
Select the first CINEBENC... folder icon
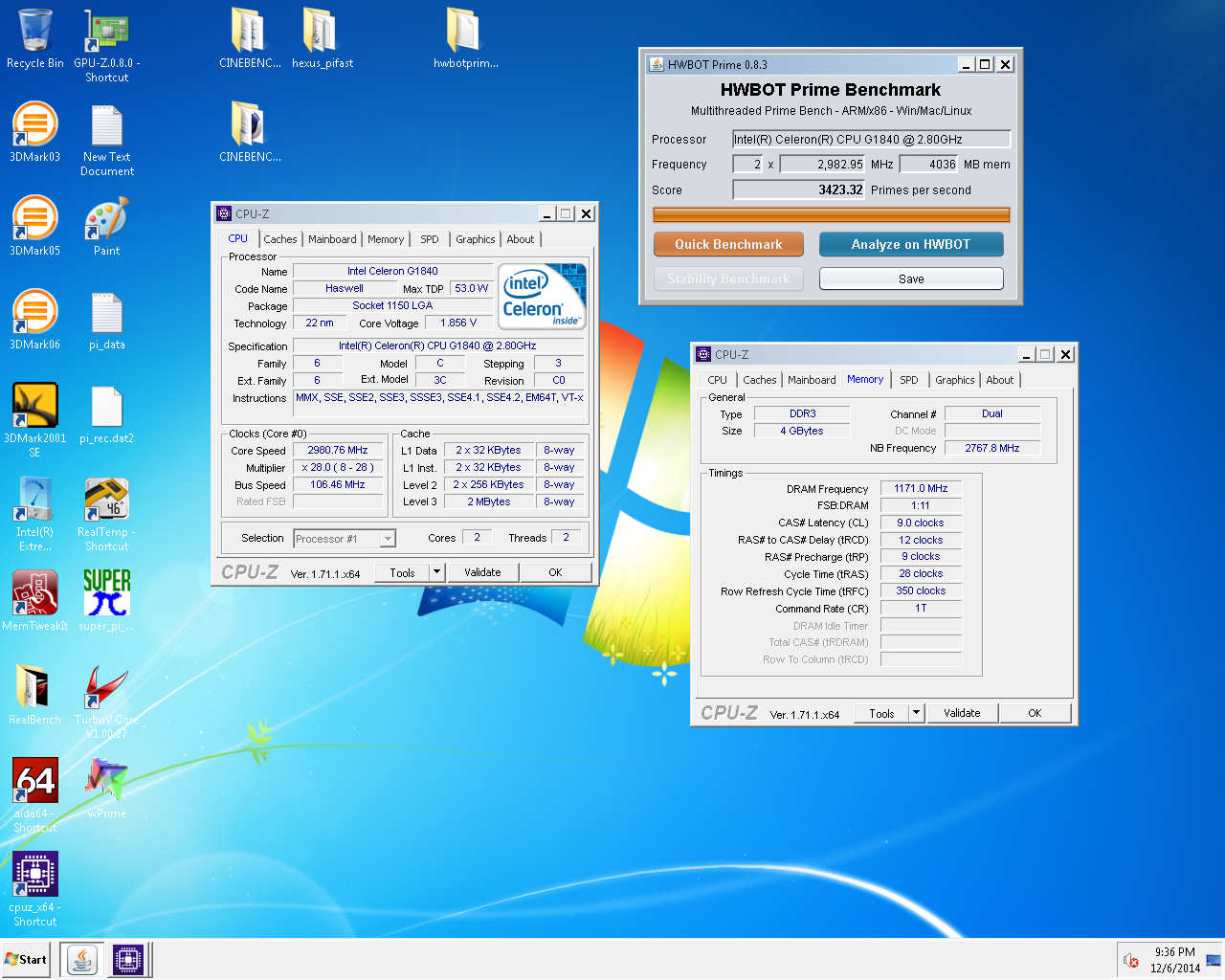click(250, 38)
